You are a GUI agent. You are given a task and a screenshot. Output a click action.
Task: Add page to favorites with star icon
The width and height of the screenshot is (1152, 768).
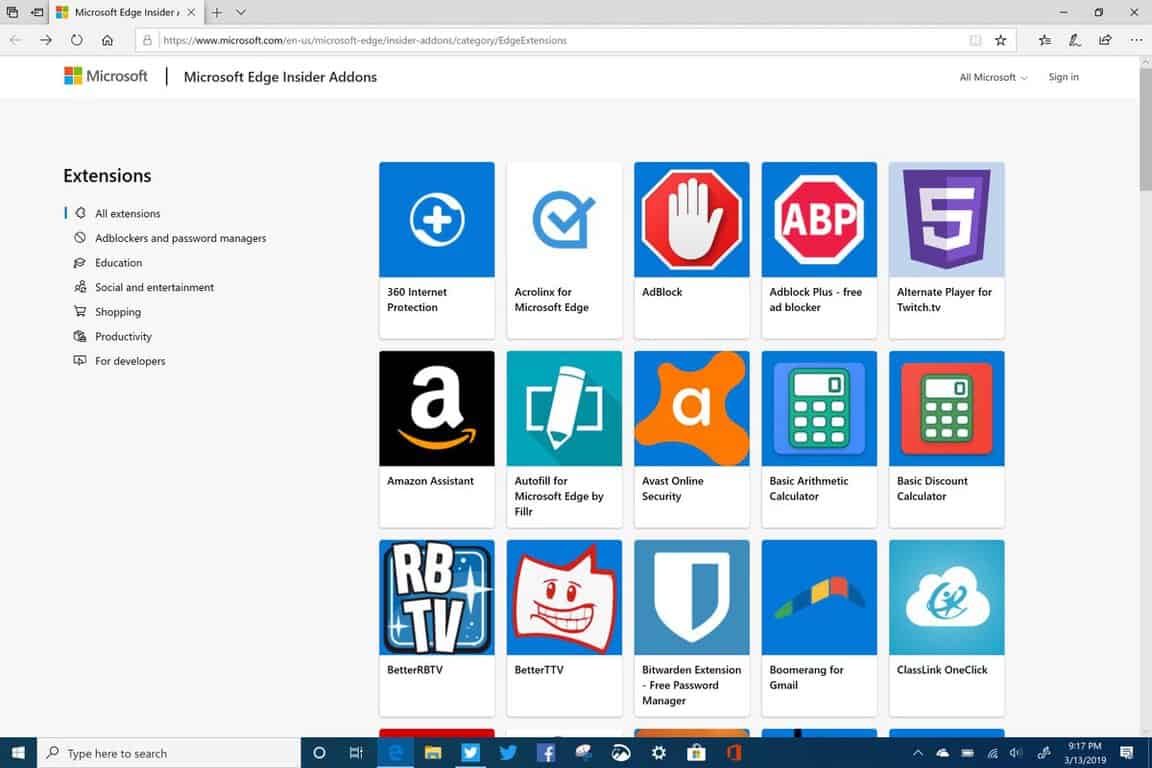click(1000, 40)
